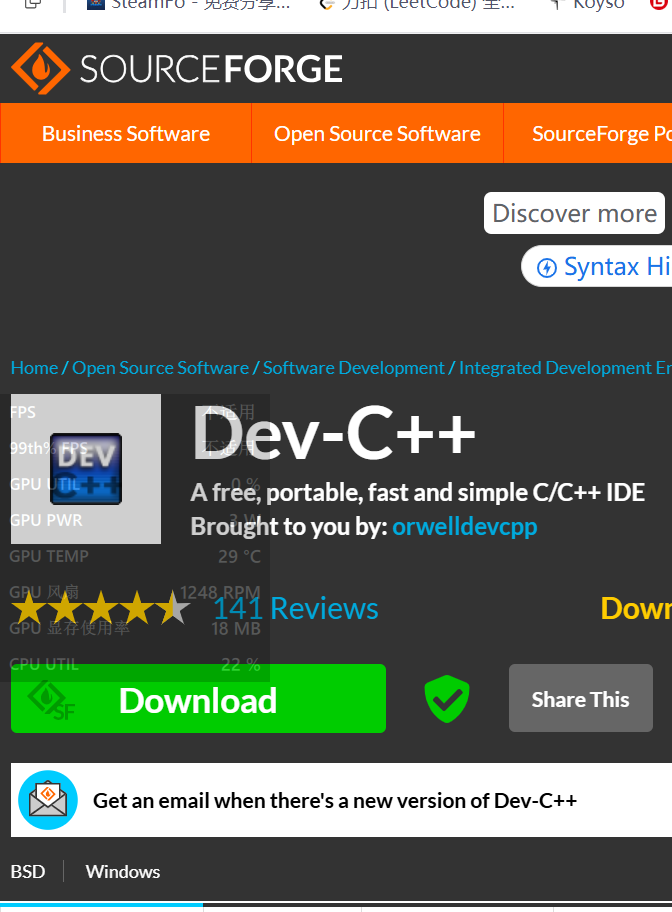Switch to the Koyso browser tab

coord(588,5)
